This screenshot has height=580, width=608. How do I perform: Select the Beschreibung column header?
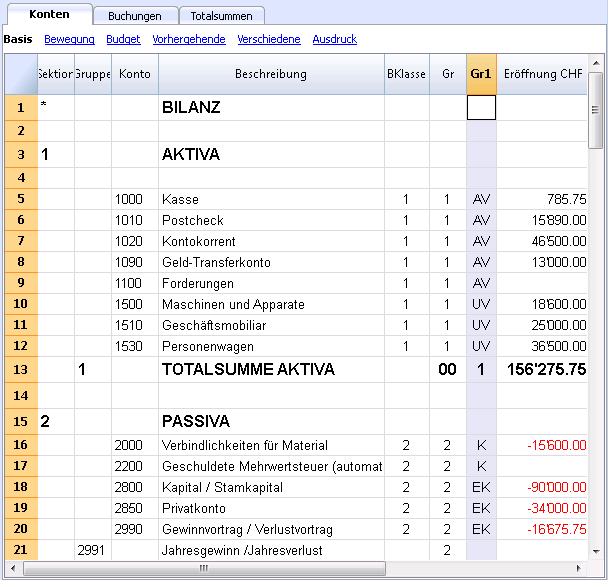tap(271, 74)
